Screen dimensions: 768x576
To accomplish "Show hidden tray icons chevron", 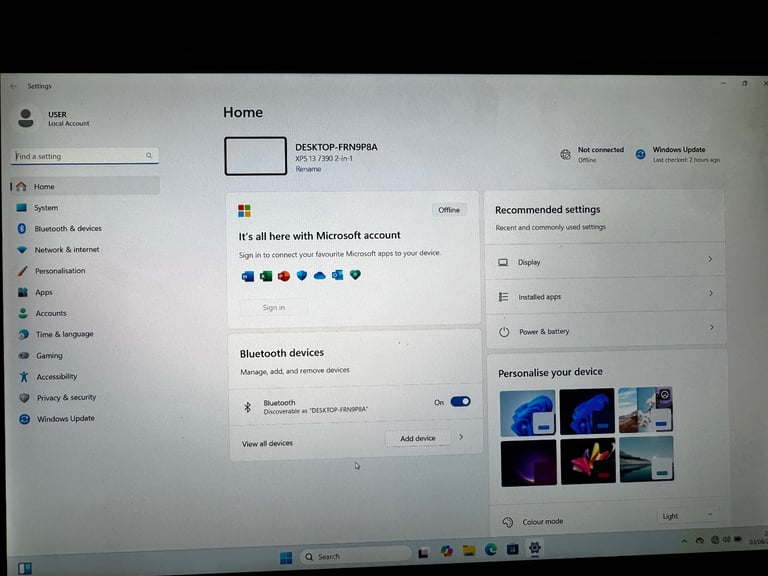I will pos(684,541).
